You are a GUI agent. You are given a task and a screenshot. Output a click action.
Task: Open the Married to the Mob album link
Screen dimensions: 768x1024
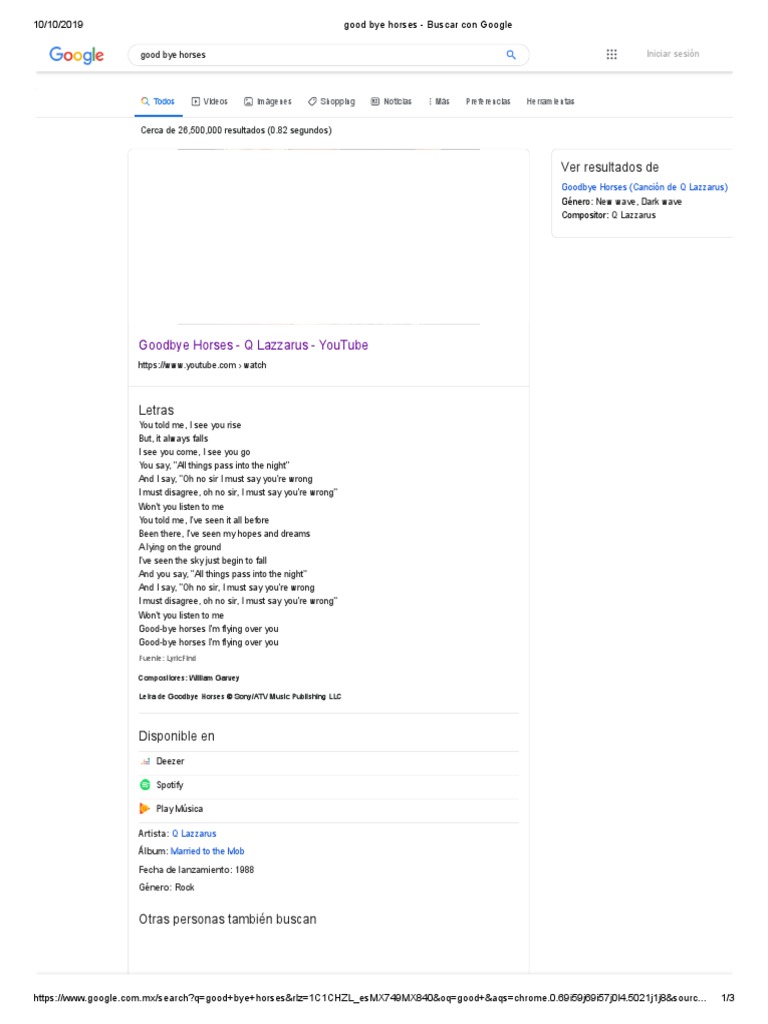207,851
